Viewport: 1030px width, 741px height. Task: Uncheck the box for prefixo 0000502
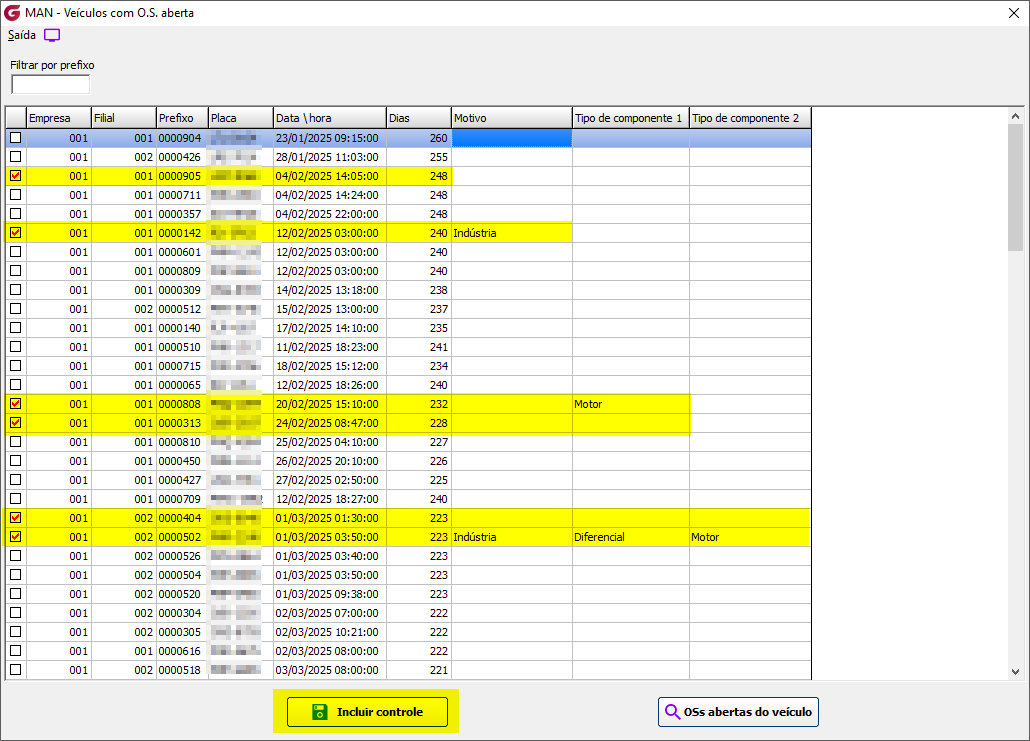16,537
